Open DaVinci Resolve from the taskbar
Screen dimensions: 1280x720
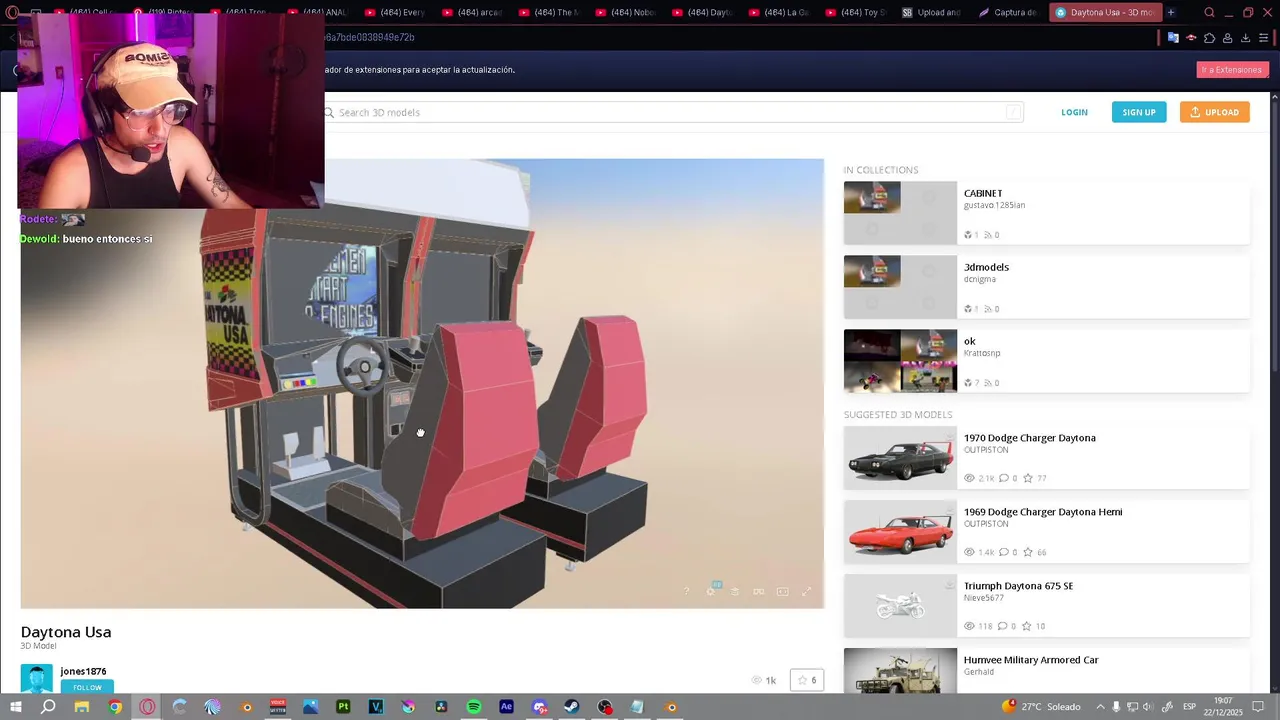[x=441, y=707]
